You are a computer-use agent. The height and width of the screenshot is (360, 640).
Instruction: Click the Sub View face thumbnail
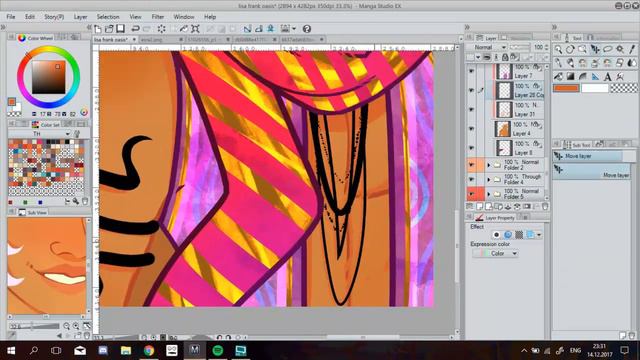point(47,266)
